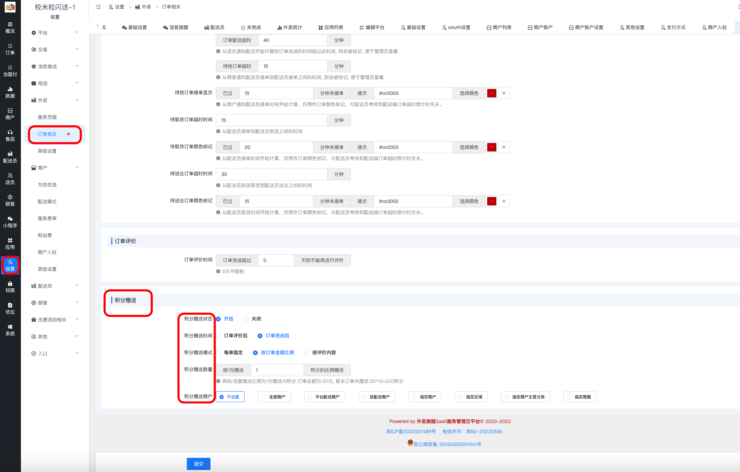The image size is (740, 472).
Task: Choose 每单固定 for 积分赠送模式
Action: pyautogui.click(x=219, y=352)
